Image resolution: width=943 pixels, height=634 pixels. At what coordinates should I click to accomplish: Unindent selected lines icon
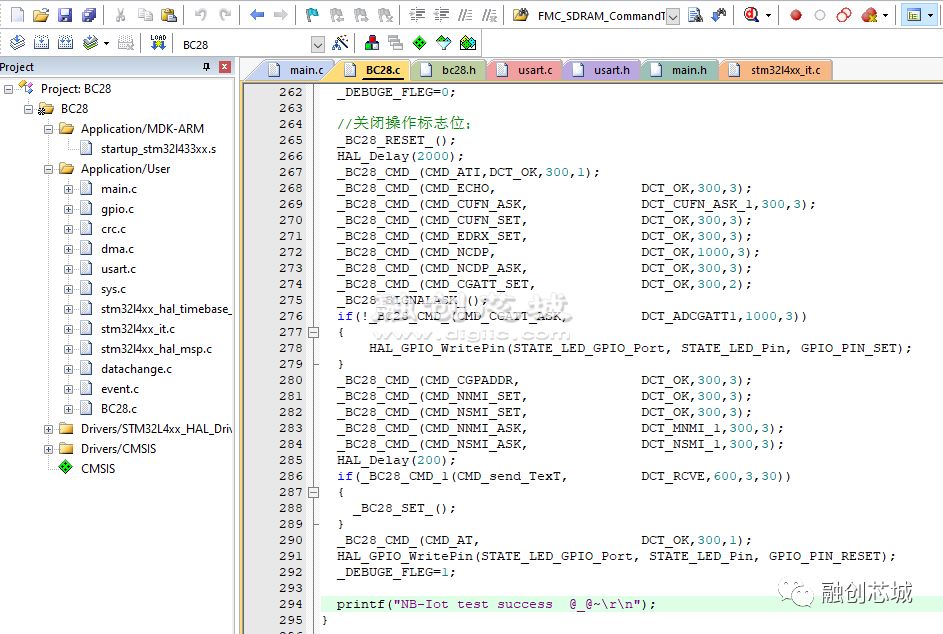(441, 14)
